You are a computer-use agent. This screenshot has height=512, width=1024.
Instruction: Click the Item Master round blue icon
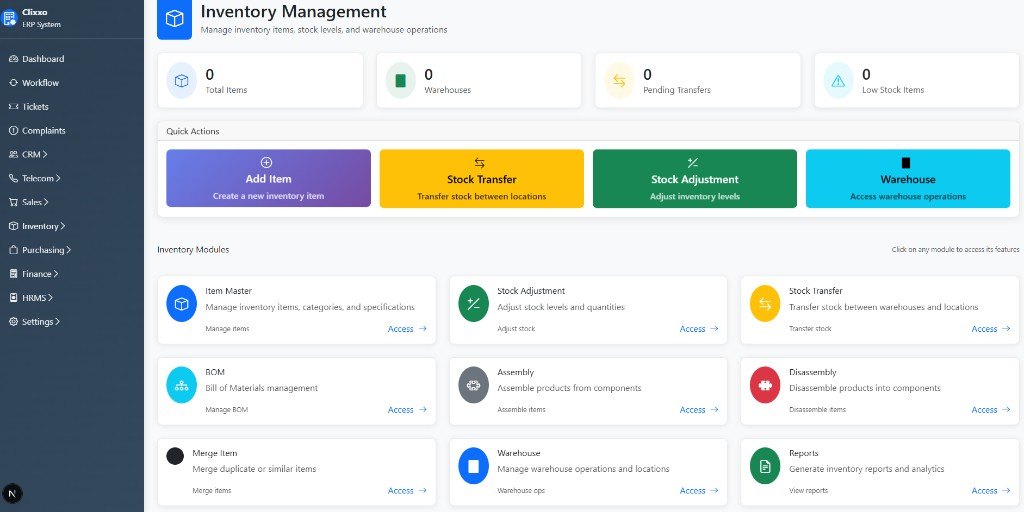pyautogui.click(x=182, y=304)
